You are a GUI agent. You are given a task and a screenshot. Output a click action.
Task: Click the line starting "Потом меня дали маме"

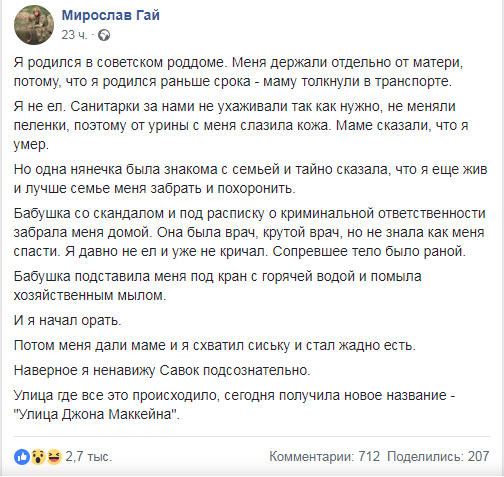pos(215,345)
